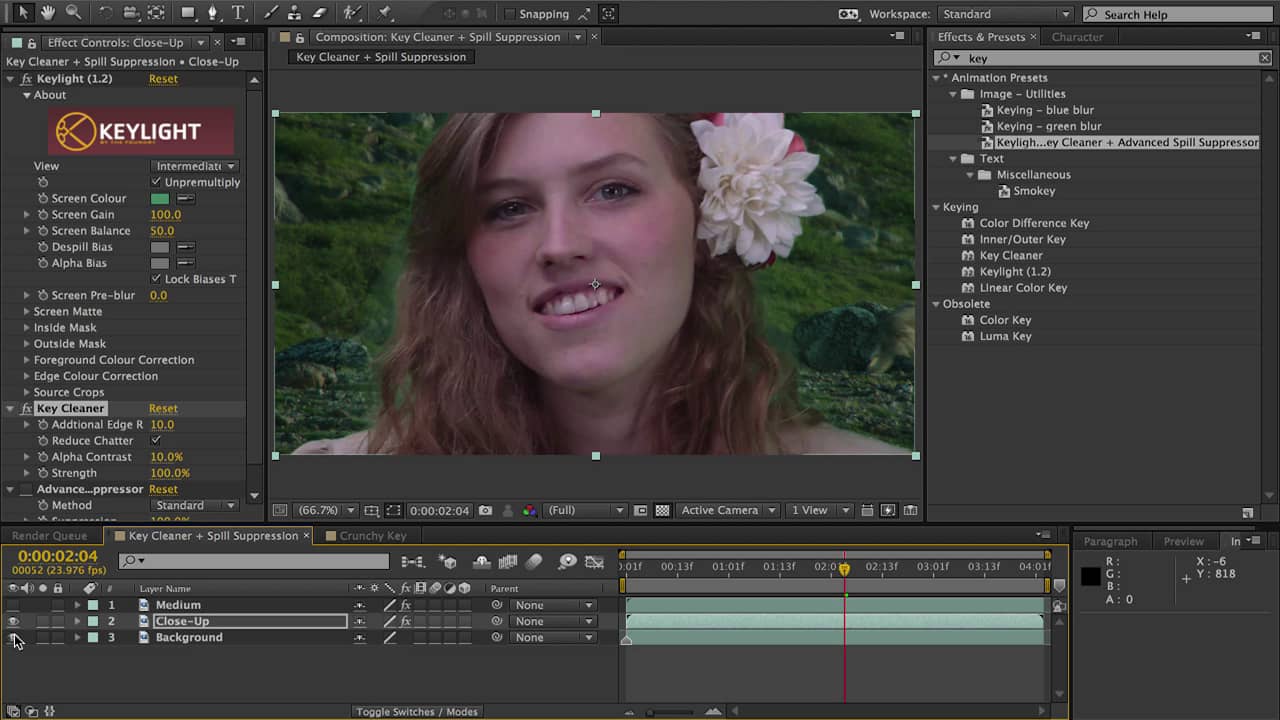Image resolution: width=1280 pixels, height=720 pixels.
Task: Switch to the Render Queue tab
Action: point(49,535)
